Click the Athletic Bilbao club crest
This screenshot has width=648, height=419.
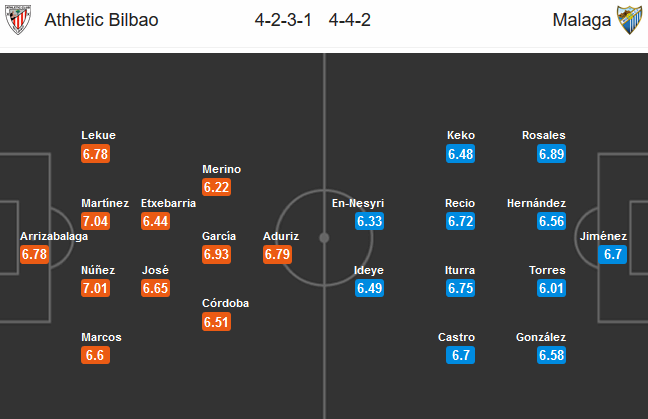pyautogui.click(x=18, y=20)
